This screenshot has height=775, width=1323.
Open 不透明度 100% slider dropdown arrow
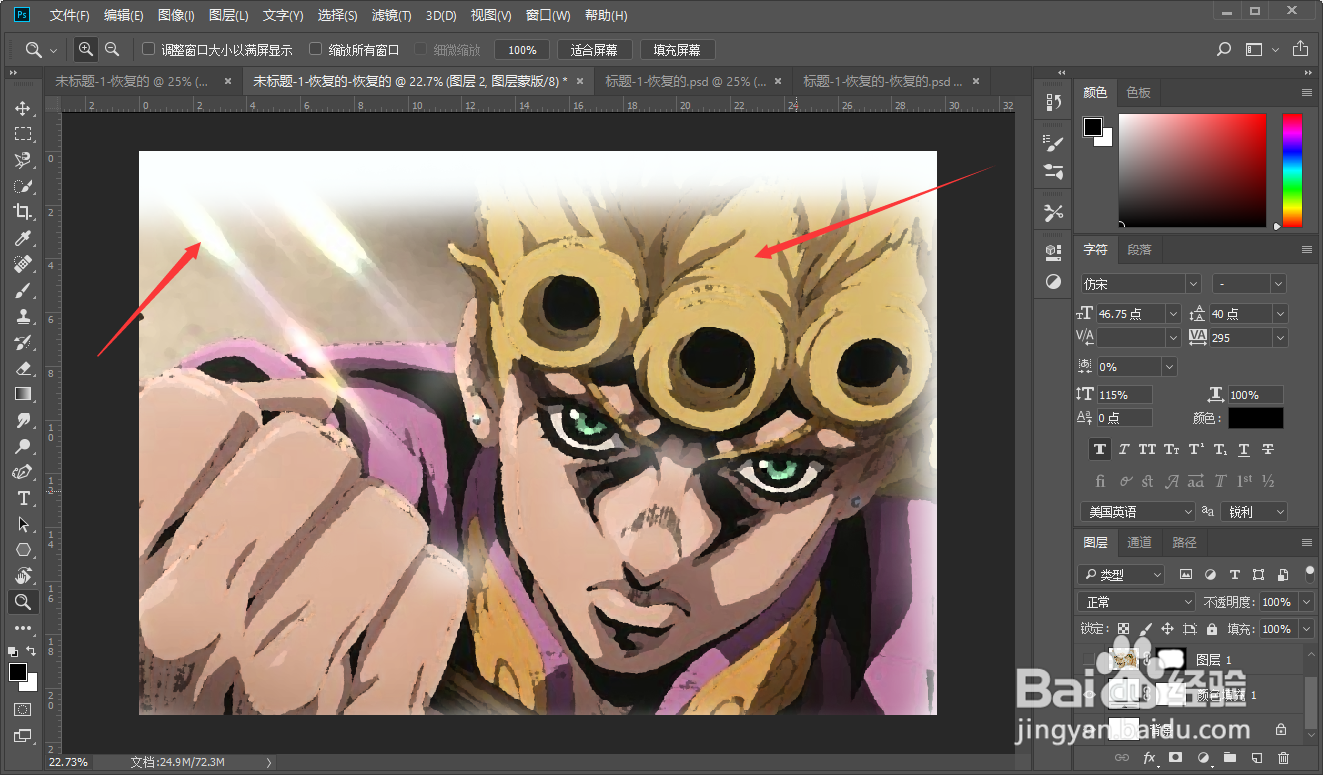click(1307, 602)
